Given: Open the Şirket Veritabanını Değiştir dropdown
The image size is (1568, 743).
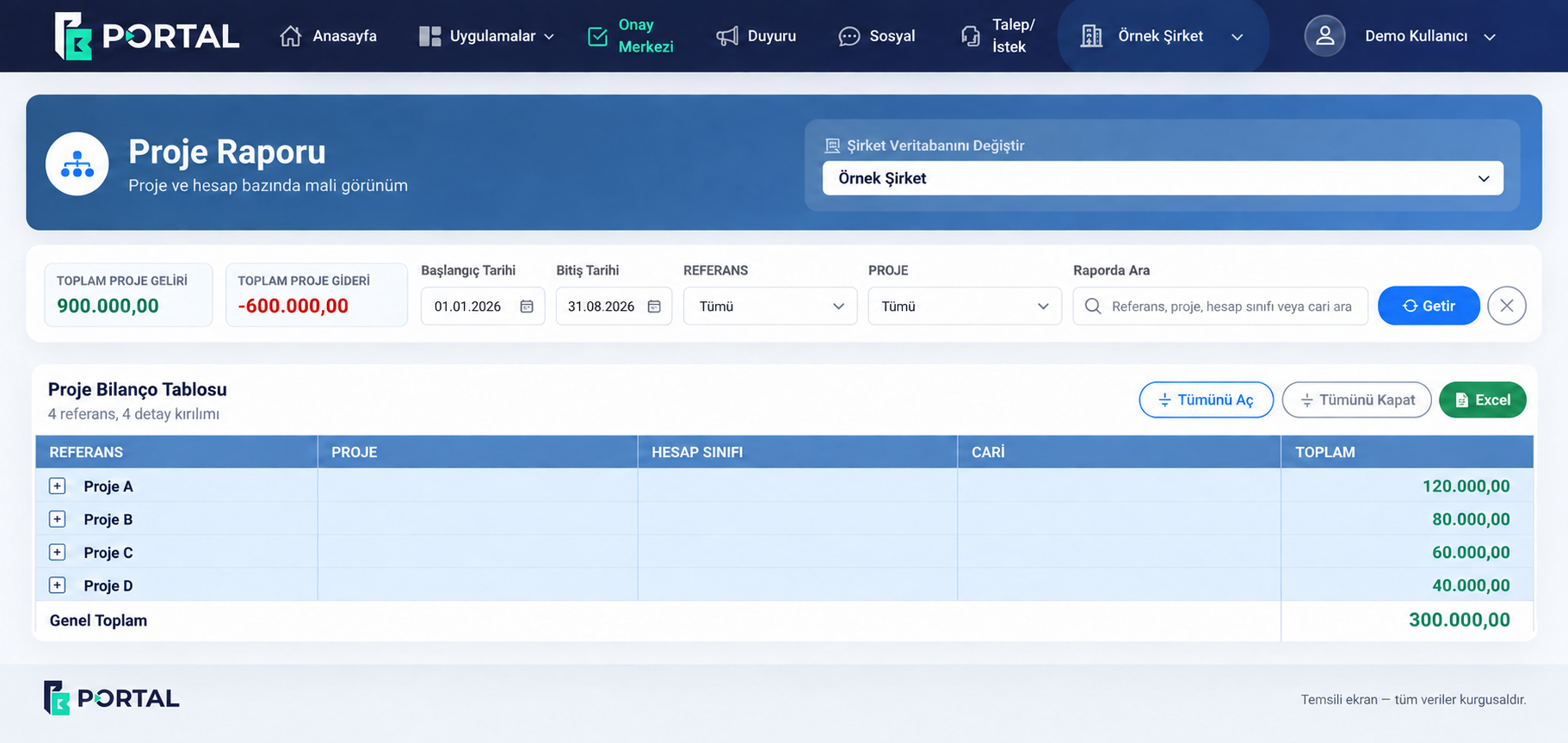Looking at the screenshot, I should coord(1163,178).
